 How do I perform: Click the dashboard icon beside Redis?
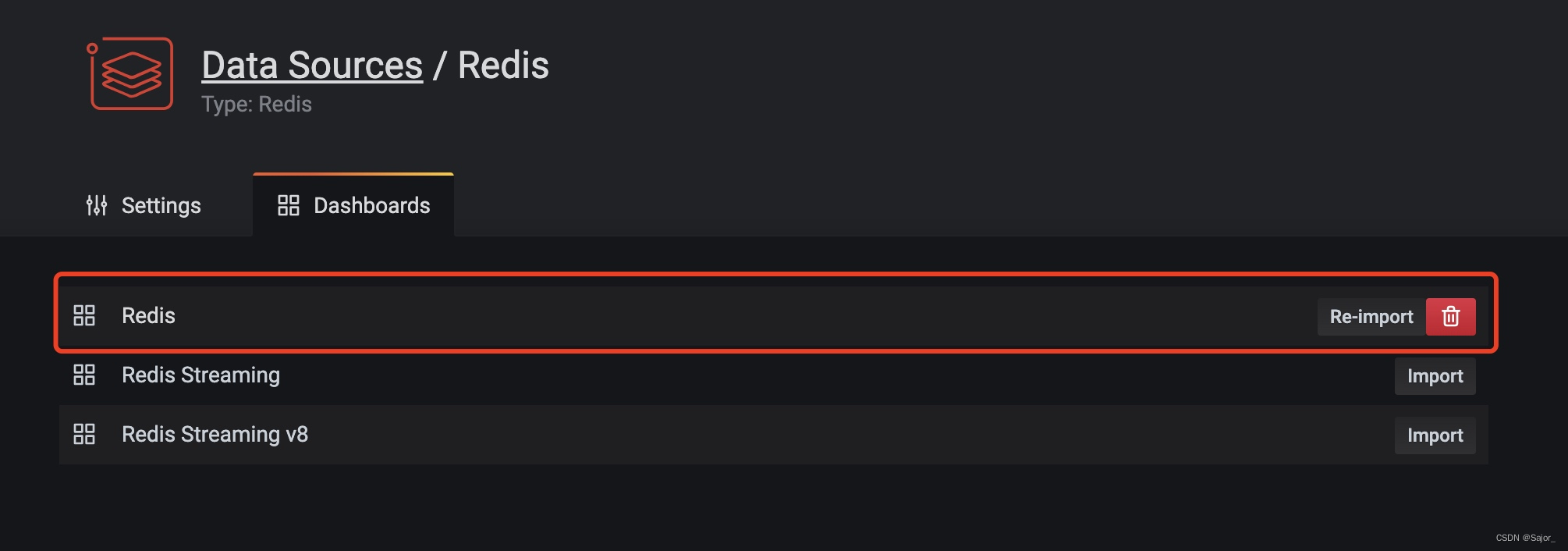click(85, 316)
